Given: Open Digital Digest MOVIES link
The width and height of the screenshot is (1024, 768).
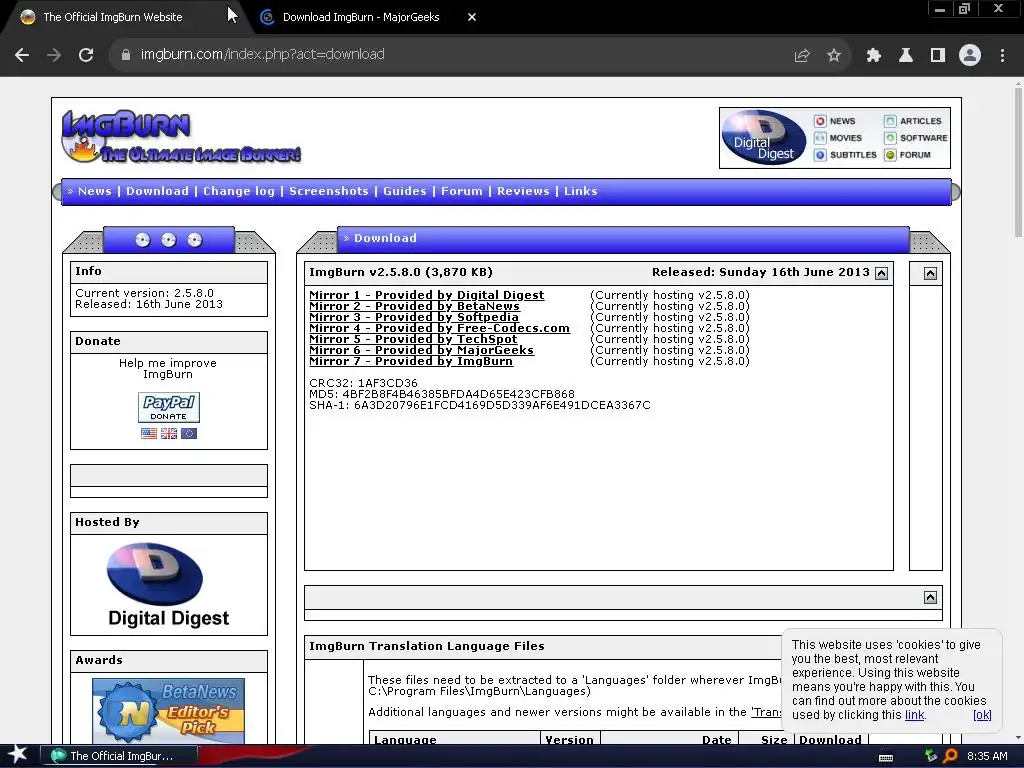Looking at the screenshot, I should tap(838, 138).
